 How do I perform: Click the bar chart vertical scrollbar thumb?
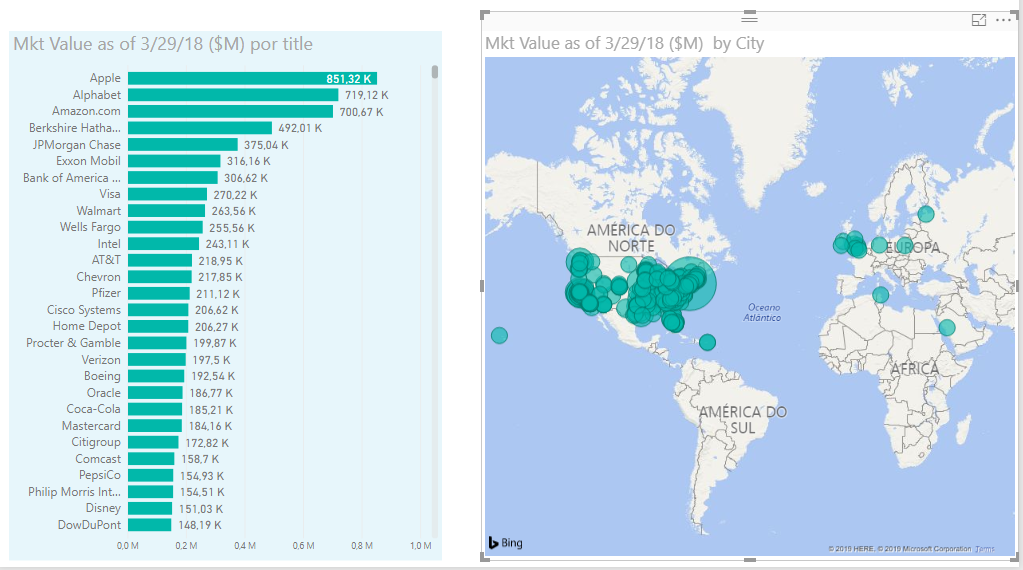pos(435,72)
